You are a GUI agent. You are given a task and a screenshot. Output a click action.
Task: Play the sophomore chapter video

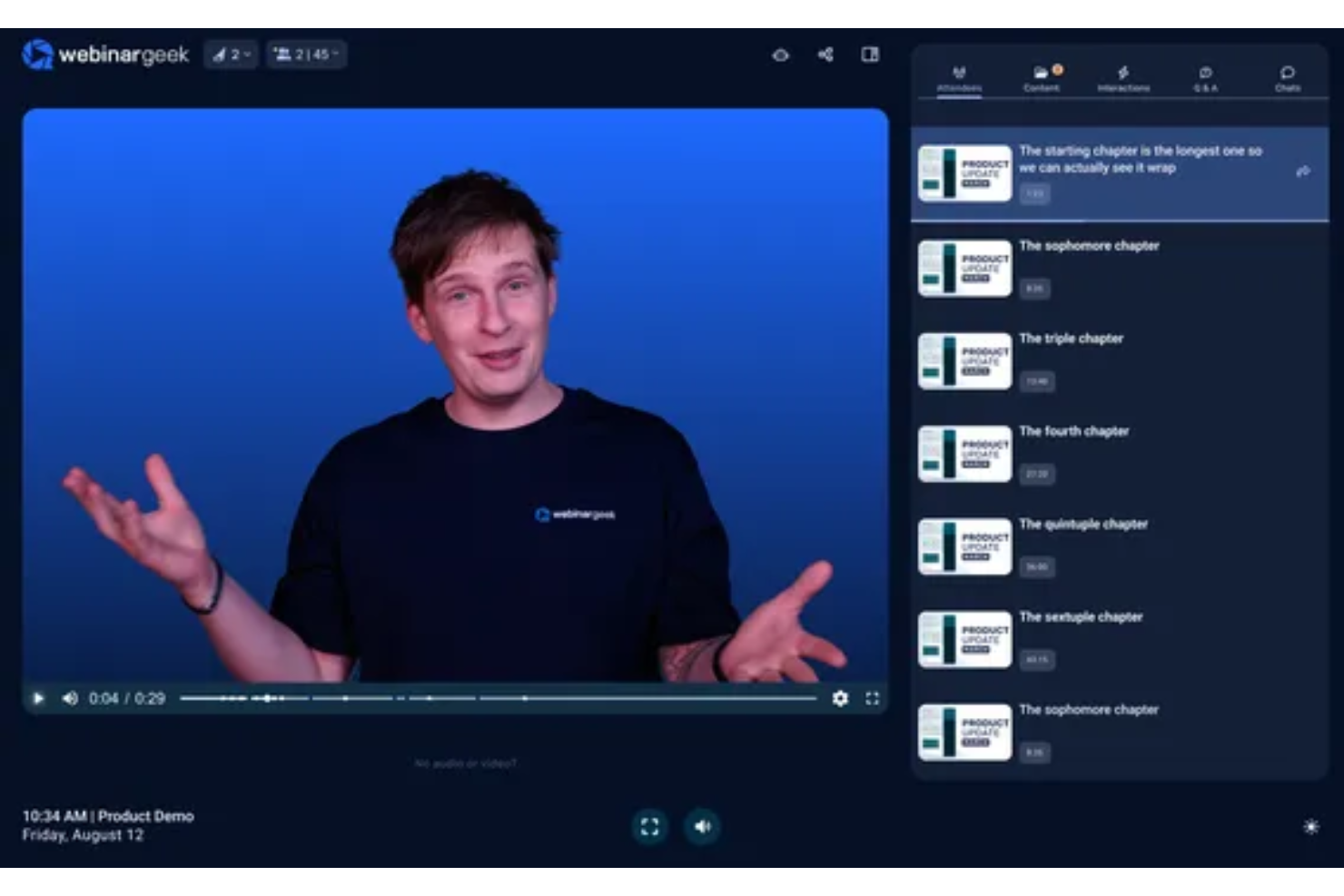tap(964, 267)
